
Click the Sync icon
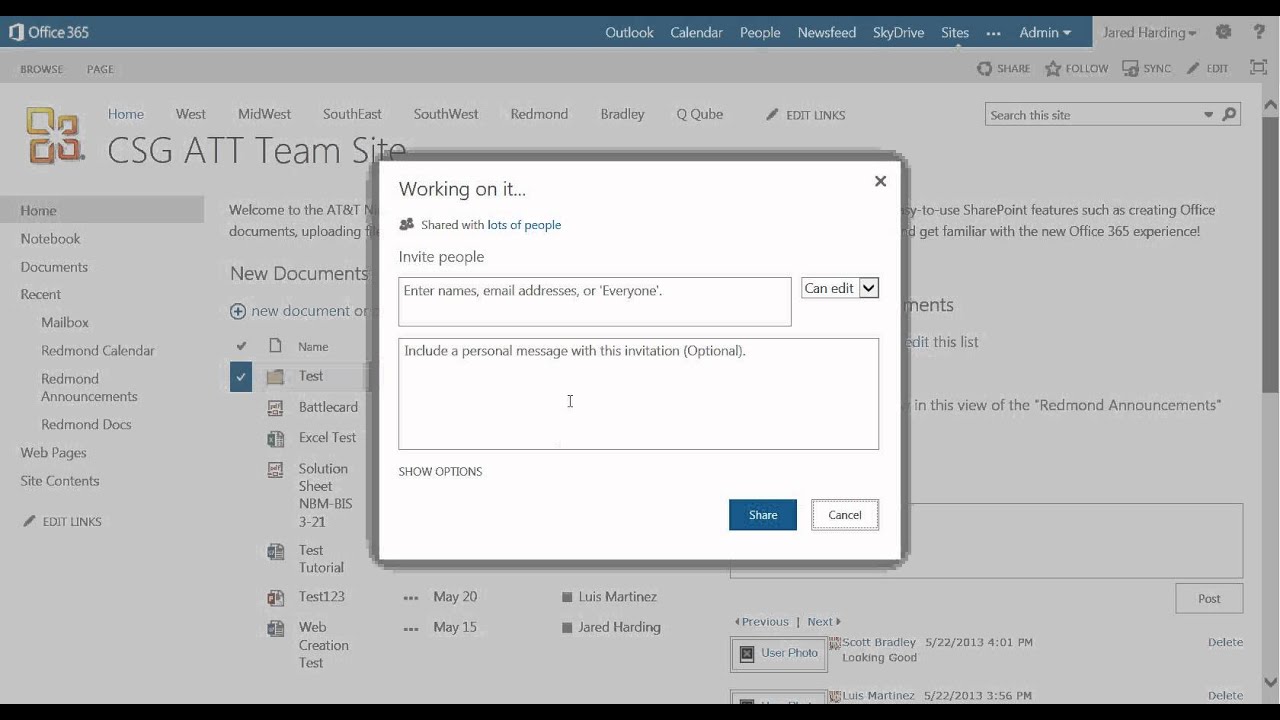click(1130, 68)
